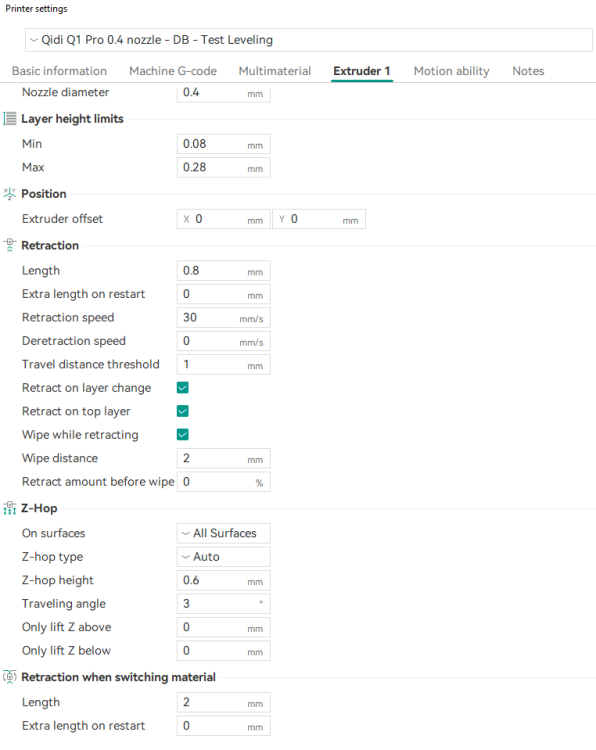Click the Retraction section icon
The width and height of the screenshot is (596, 750).
(10, 245)
